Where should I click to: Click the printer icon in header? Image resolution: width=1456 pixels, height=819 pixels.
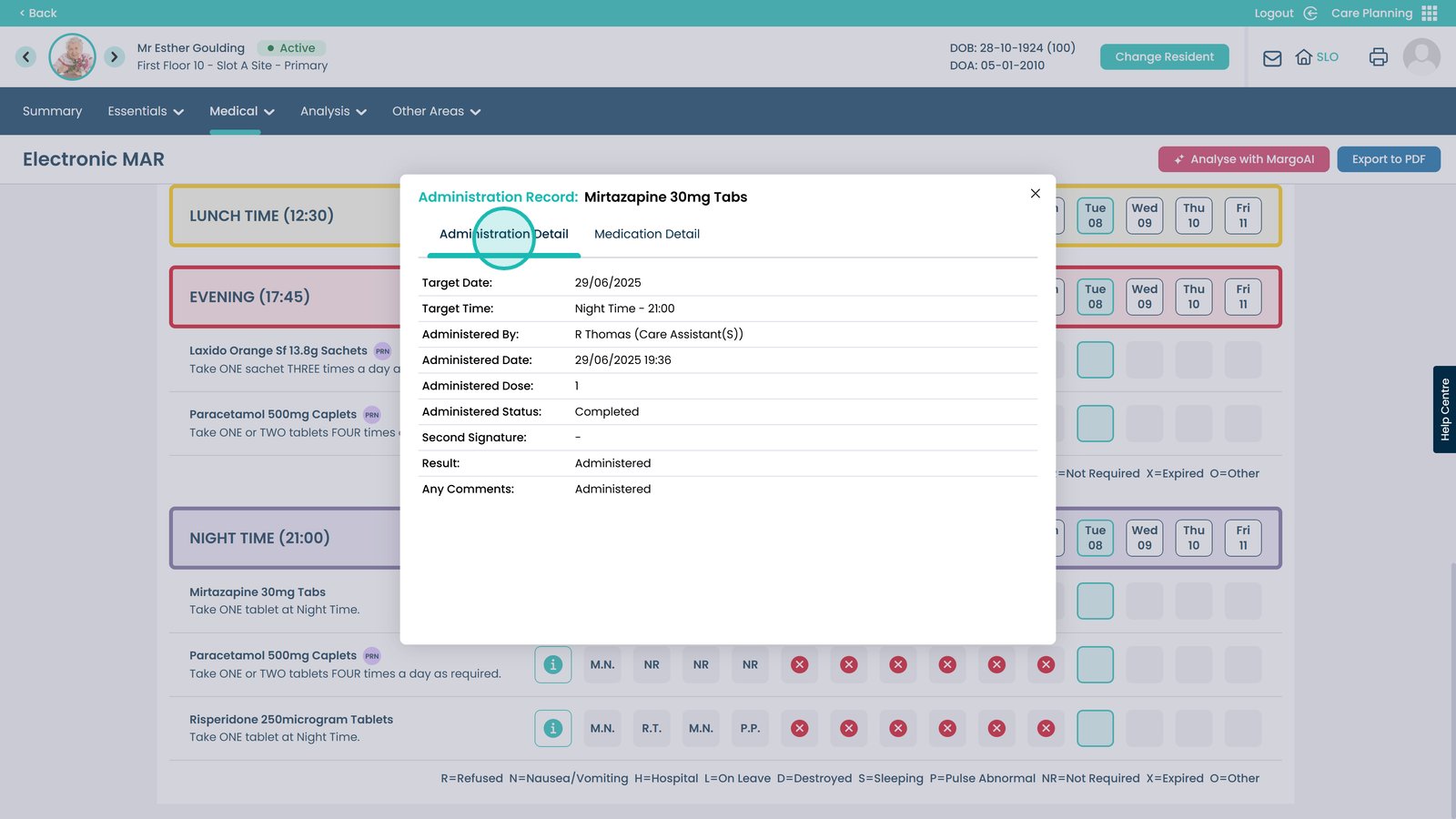coord(1378,57)
